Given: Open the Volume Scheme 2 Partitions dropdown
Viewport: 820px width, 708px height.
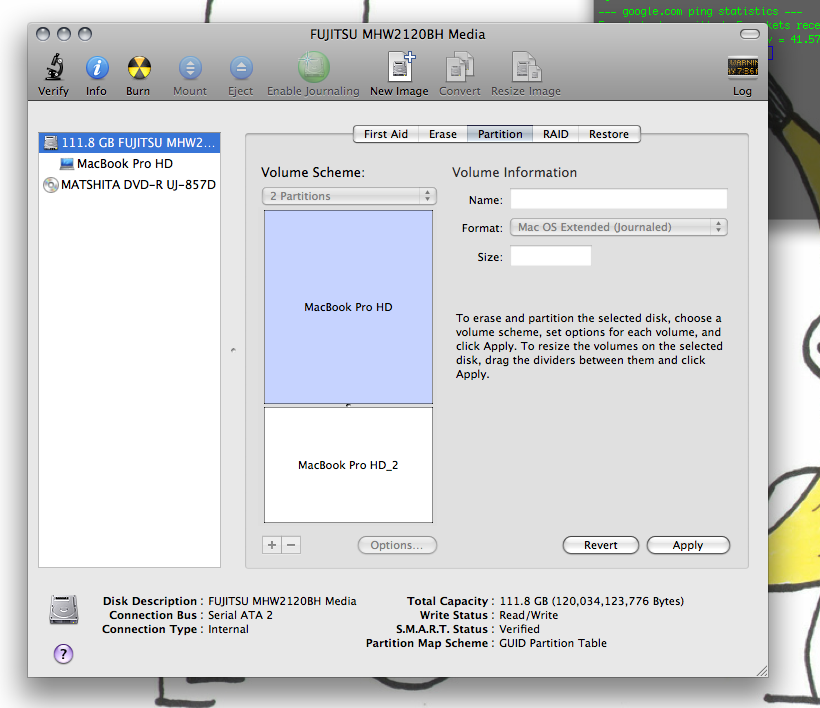Looking at the screenshot, I should [349, 196].
